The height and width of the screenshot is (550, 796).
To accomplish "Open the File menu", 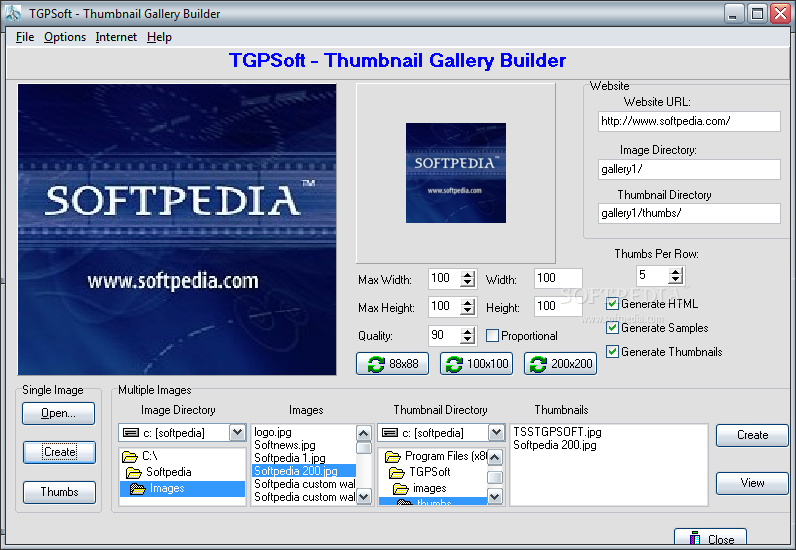I will [x=25, y=37].
